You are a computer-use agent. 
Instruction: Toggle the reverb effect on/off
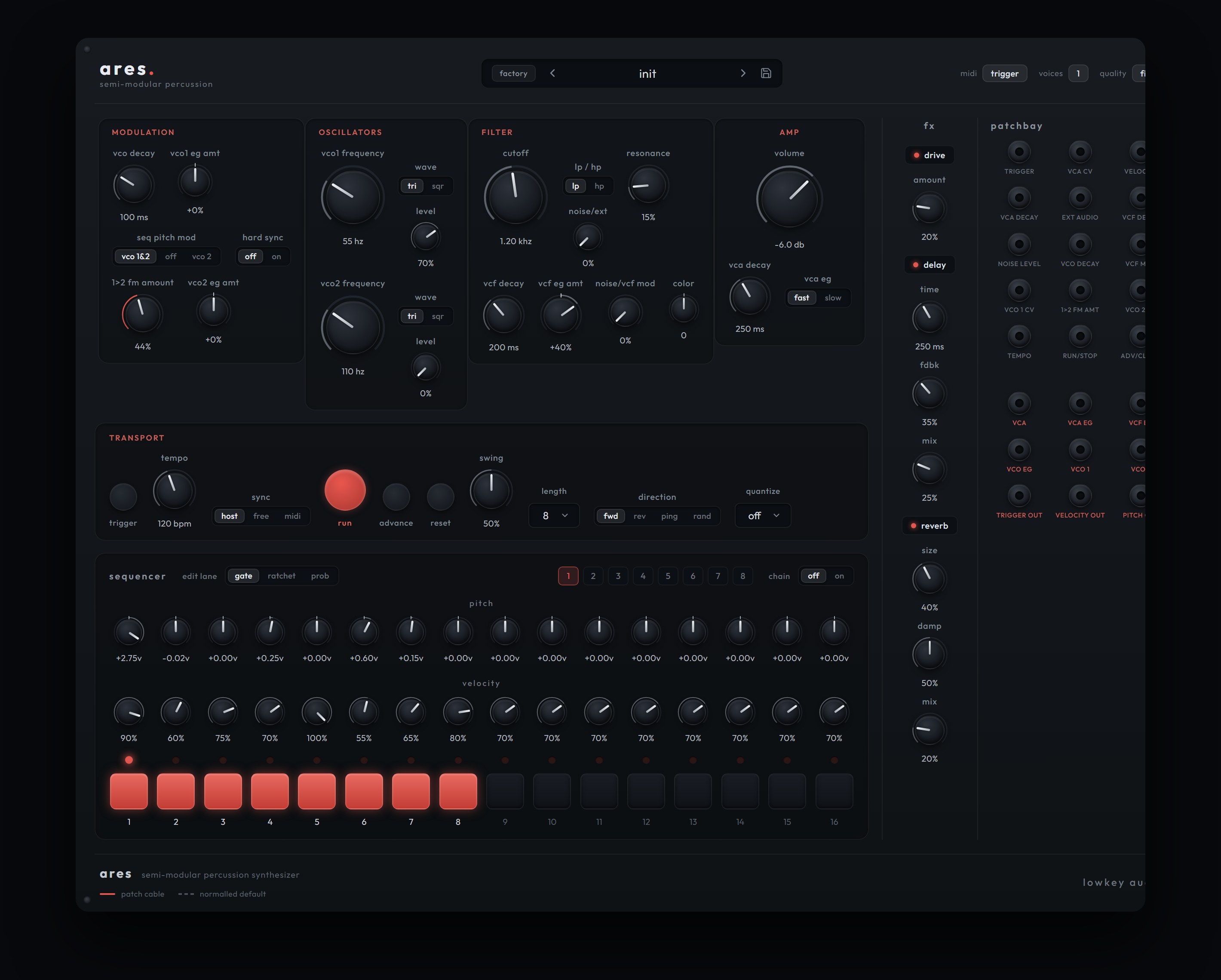pos(929,526)
